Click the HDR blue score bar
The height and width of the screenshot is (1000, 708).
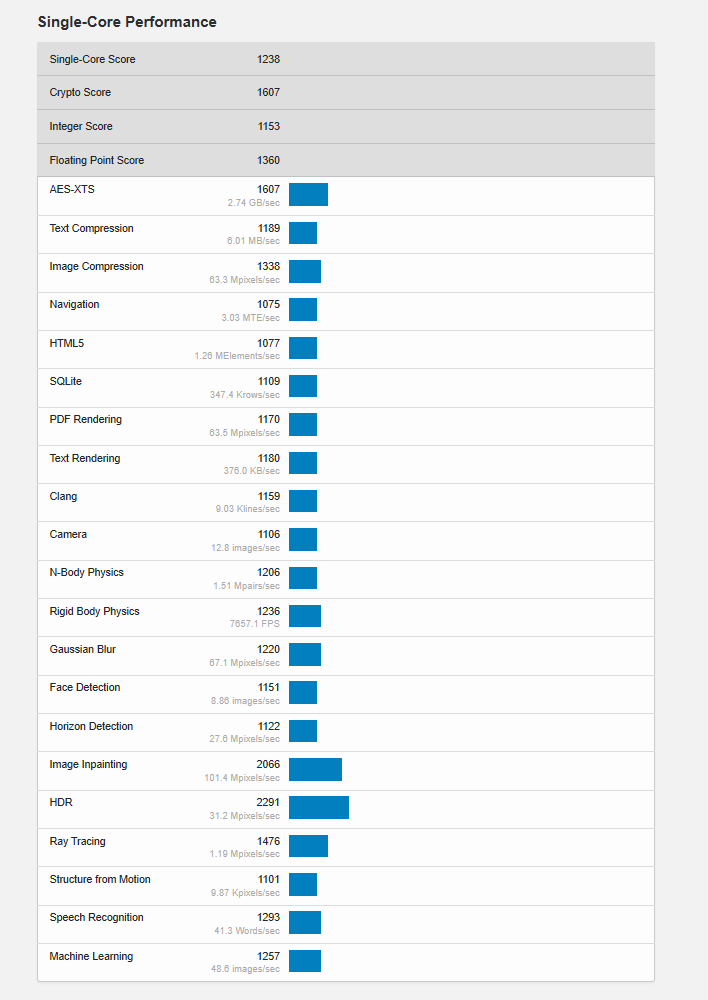point(319,807)
